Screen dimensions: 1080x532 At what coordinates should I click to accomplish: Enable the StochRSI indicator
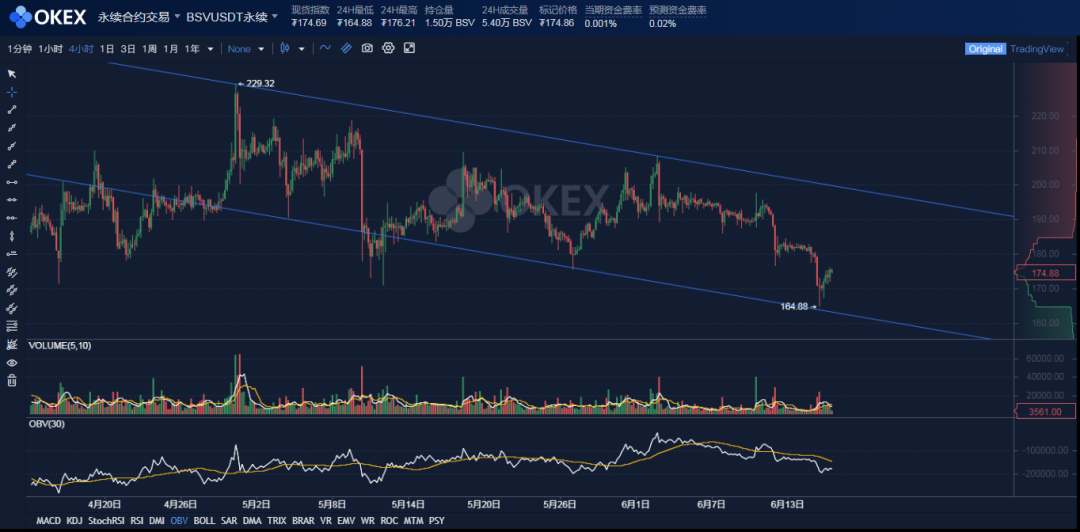pos(105,521)
